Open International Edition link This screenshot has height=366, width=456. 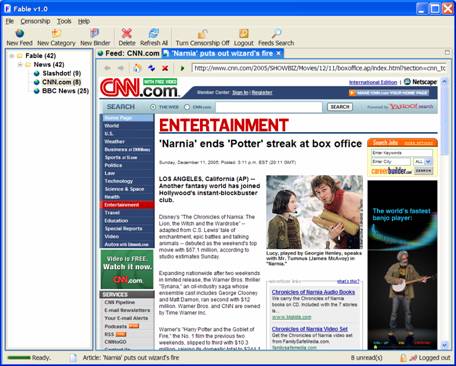tap(373, 82)
